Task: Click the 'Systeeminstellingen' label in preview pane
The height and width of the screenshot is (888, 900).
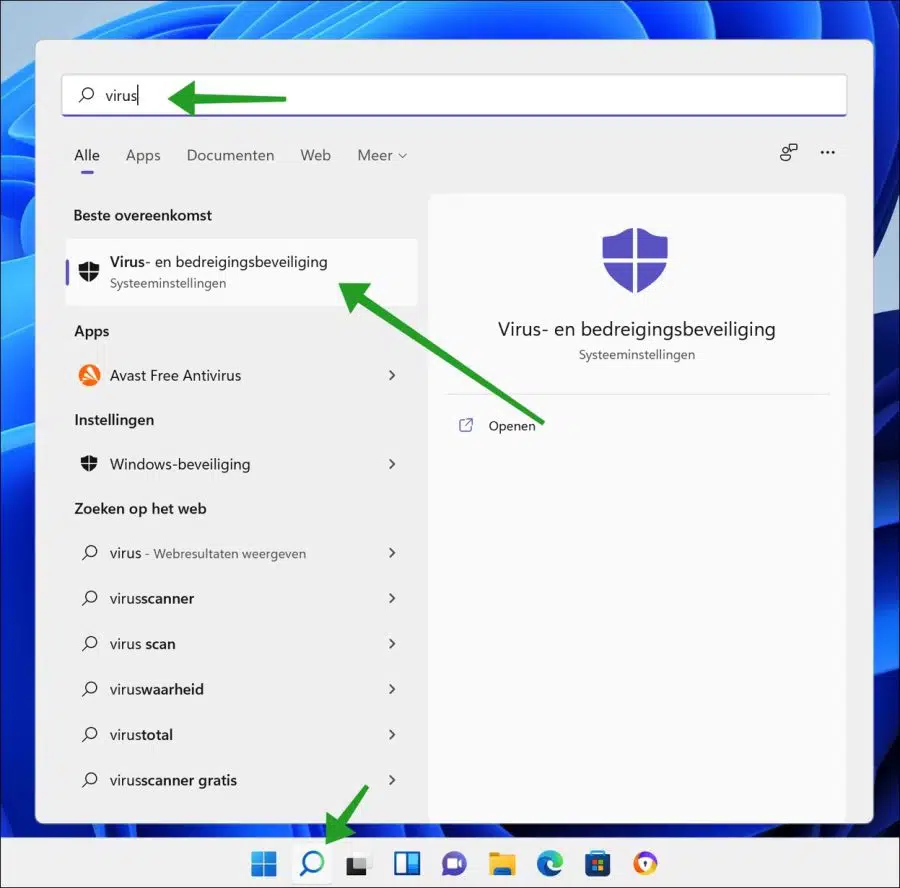Action: 637,355
